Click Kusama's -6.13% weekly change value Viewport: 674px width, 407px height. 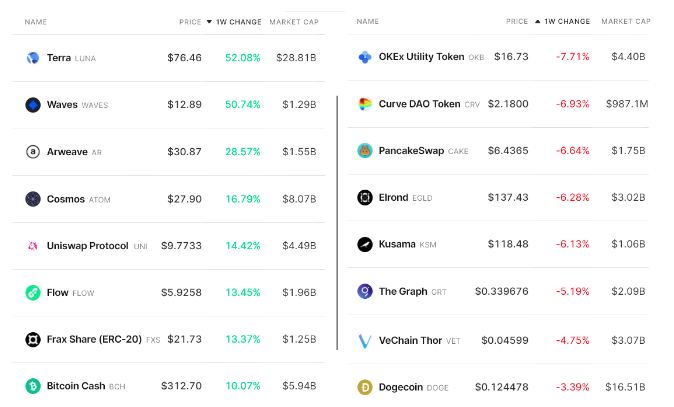point(573,244)
